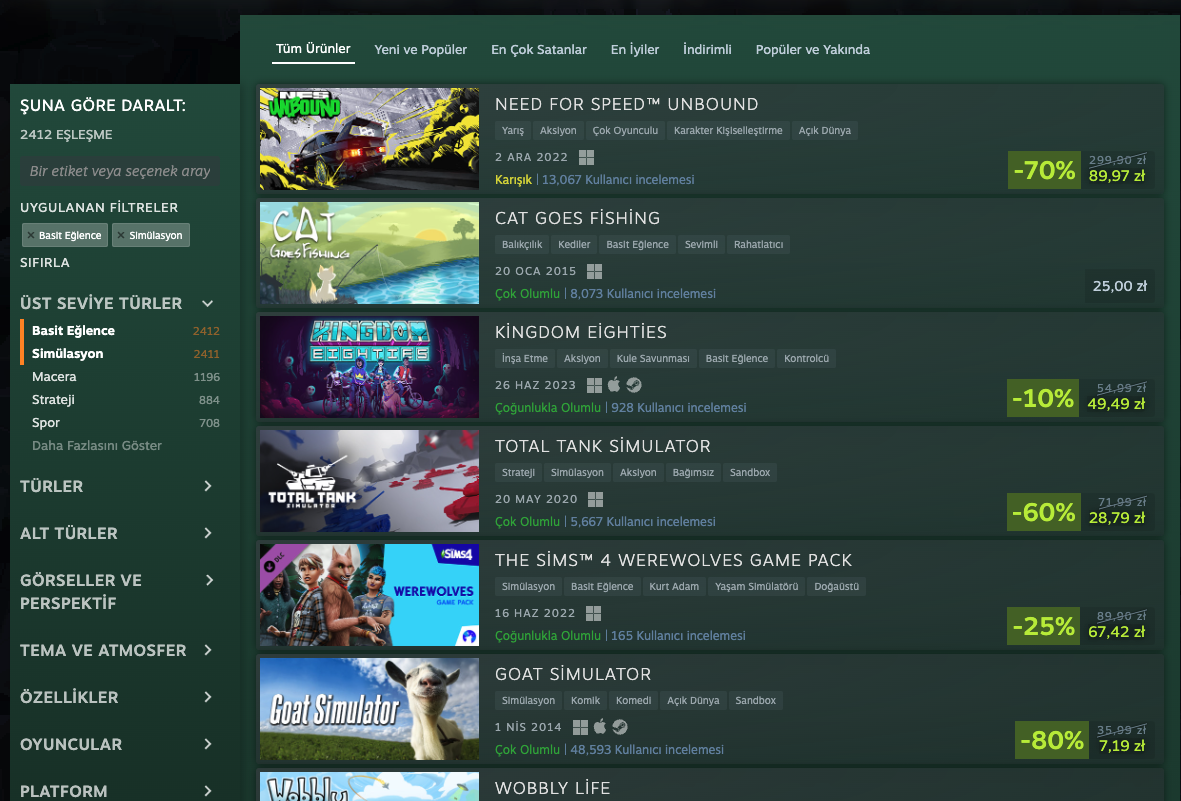
Task: Click the Kediler tag
Action: pos(574,244)
